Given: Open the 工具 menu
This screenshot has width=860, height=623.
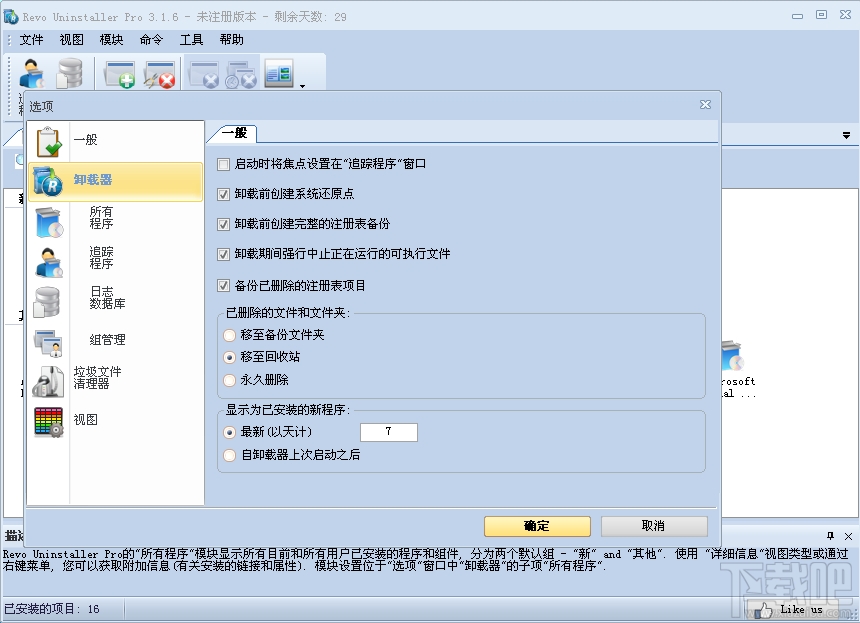Looking at the screenshot, I should pyautogui.click(x=191, y=40).
